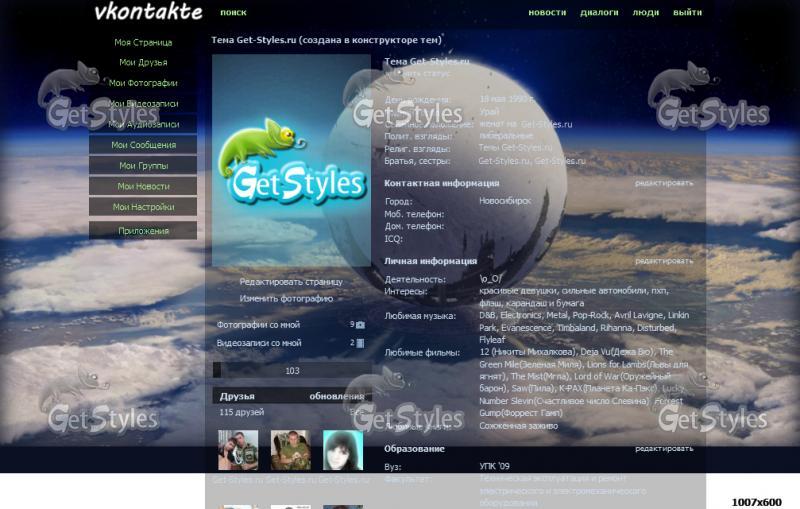Click the camera icon next to 9
800x509 pixels.
click(360, 324)
